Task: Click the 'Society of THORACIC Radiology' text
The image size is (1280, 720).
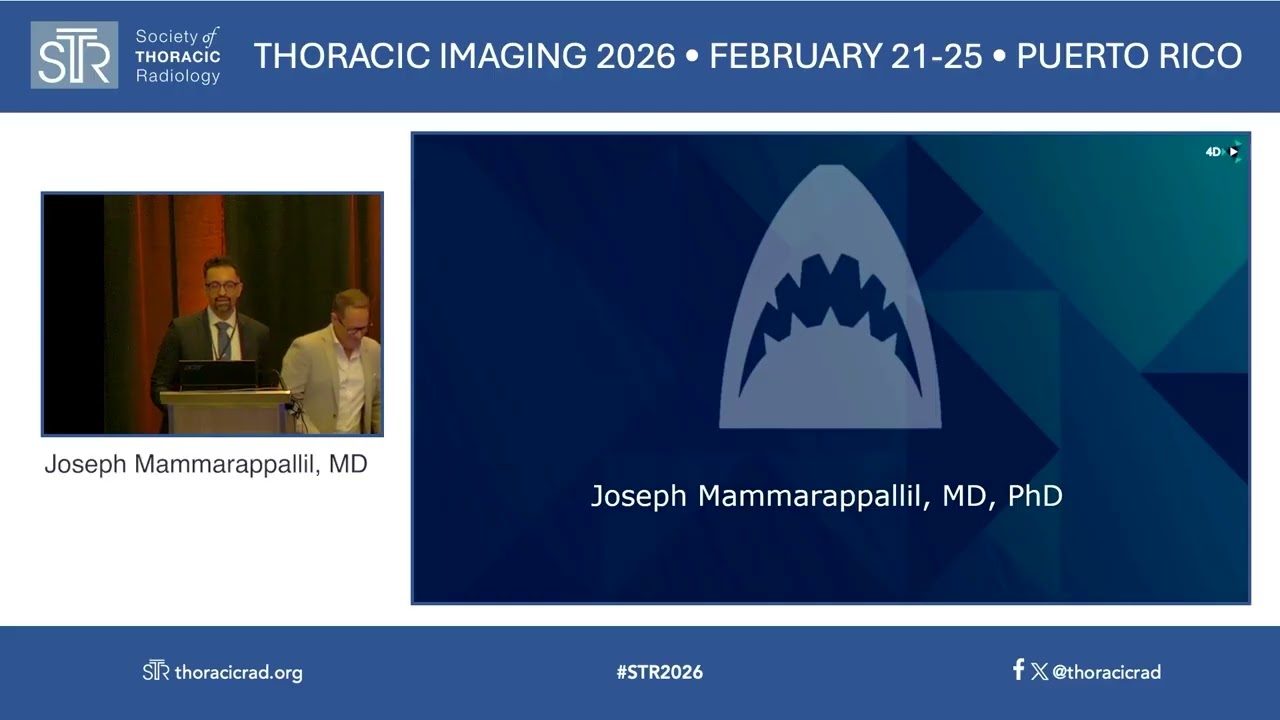Action: point(177,56)
